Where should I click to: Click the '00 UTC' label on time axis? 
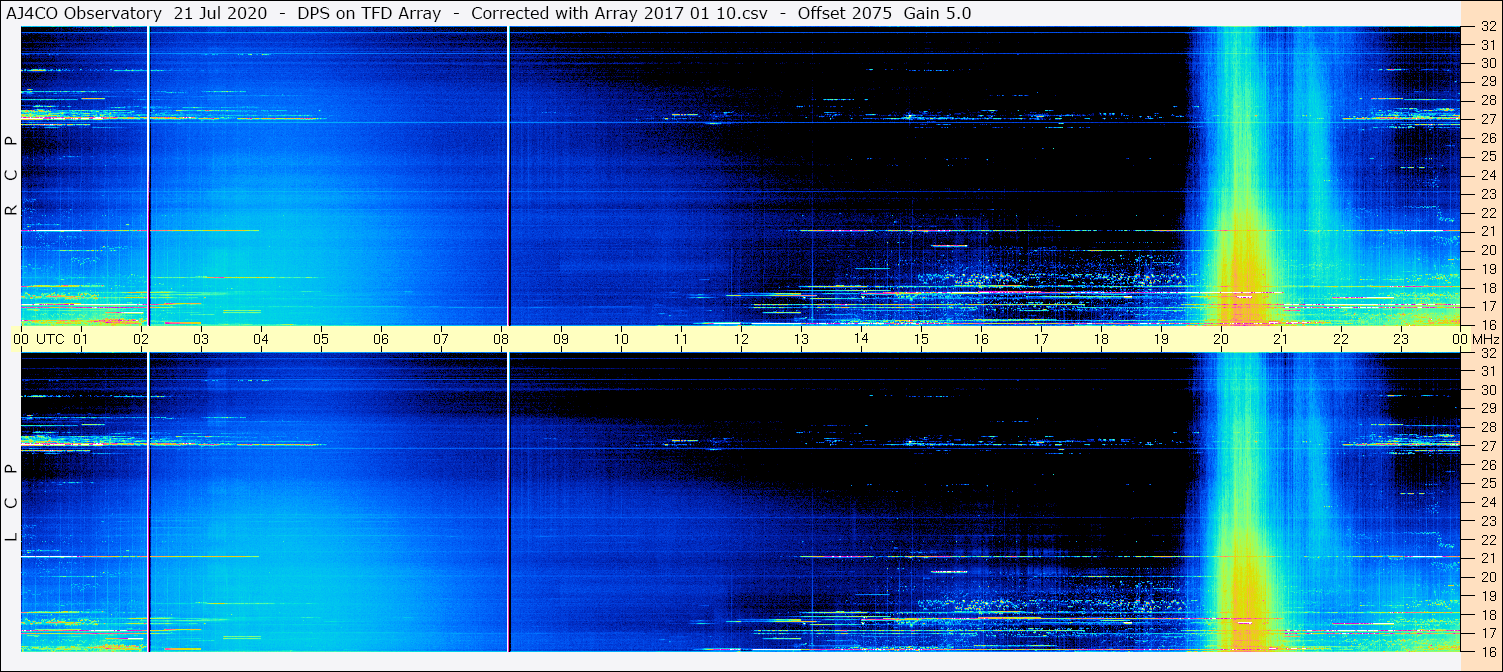[38, 339]
